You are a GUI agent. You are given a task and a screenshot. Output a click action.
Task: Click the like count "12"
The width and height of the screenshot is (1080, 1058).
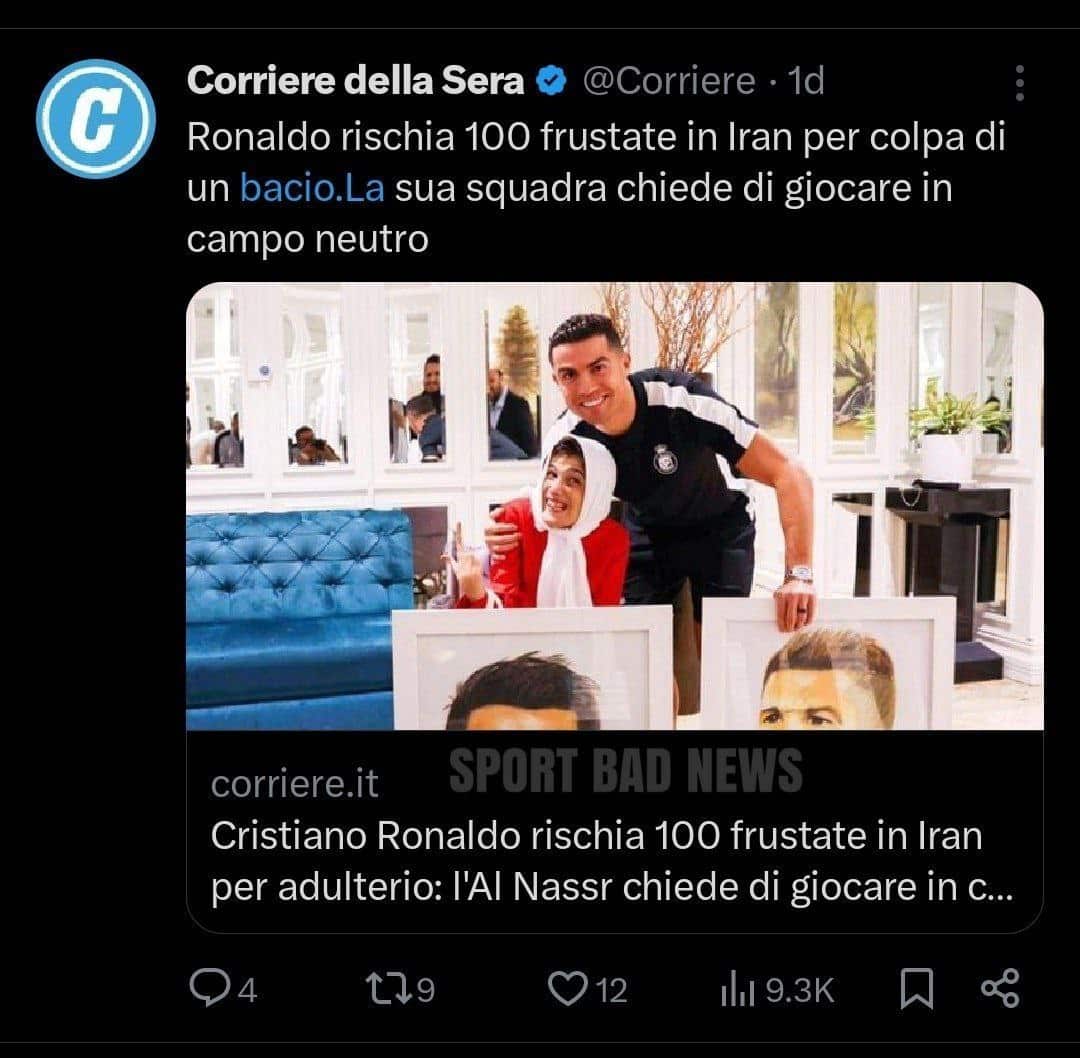[x=611, y=990]
